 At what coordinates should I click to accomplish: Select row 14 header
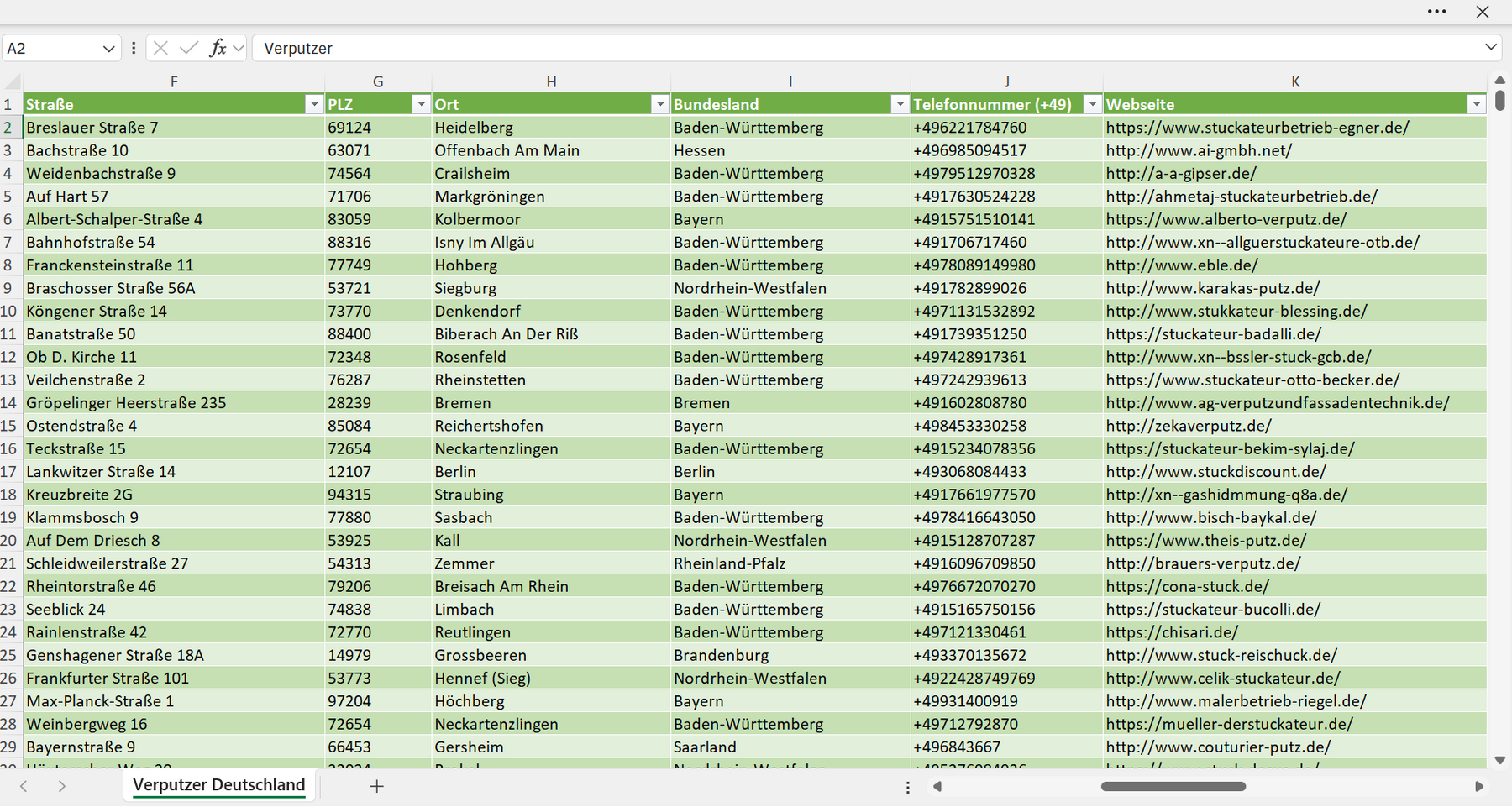[9, 403]
